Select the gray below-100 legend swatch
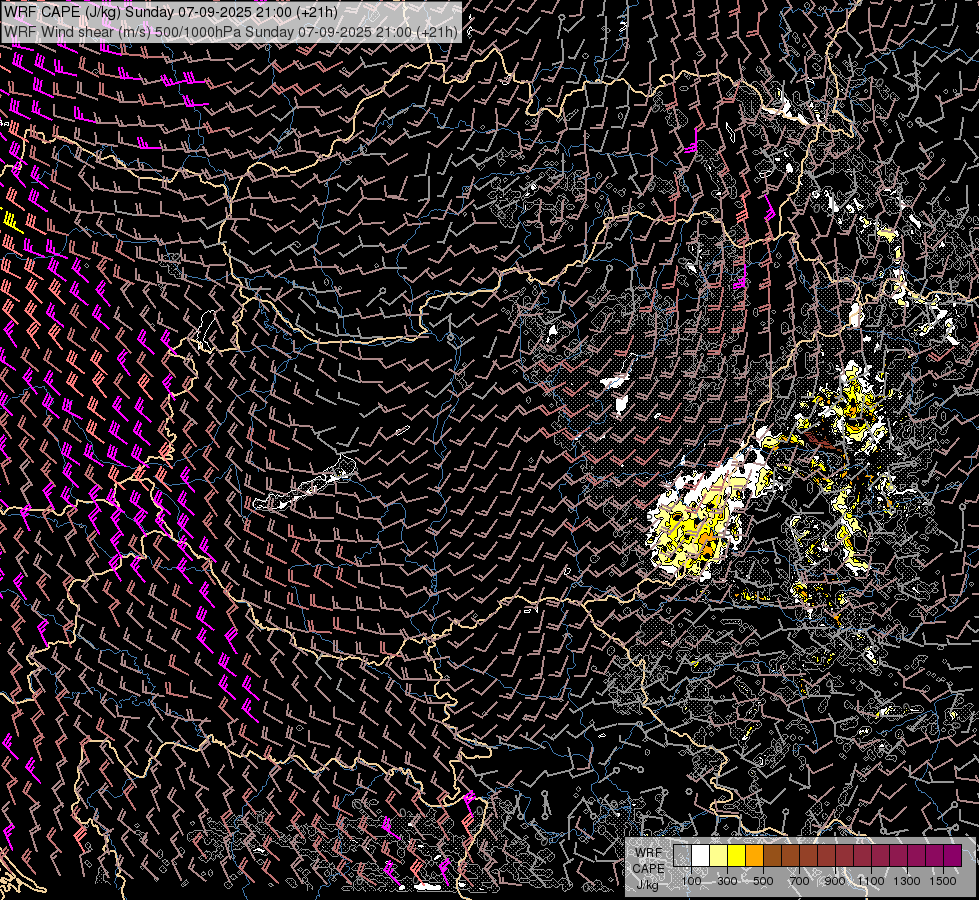 (682, 856)
